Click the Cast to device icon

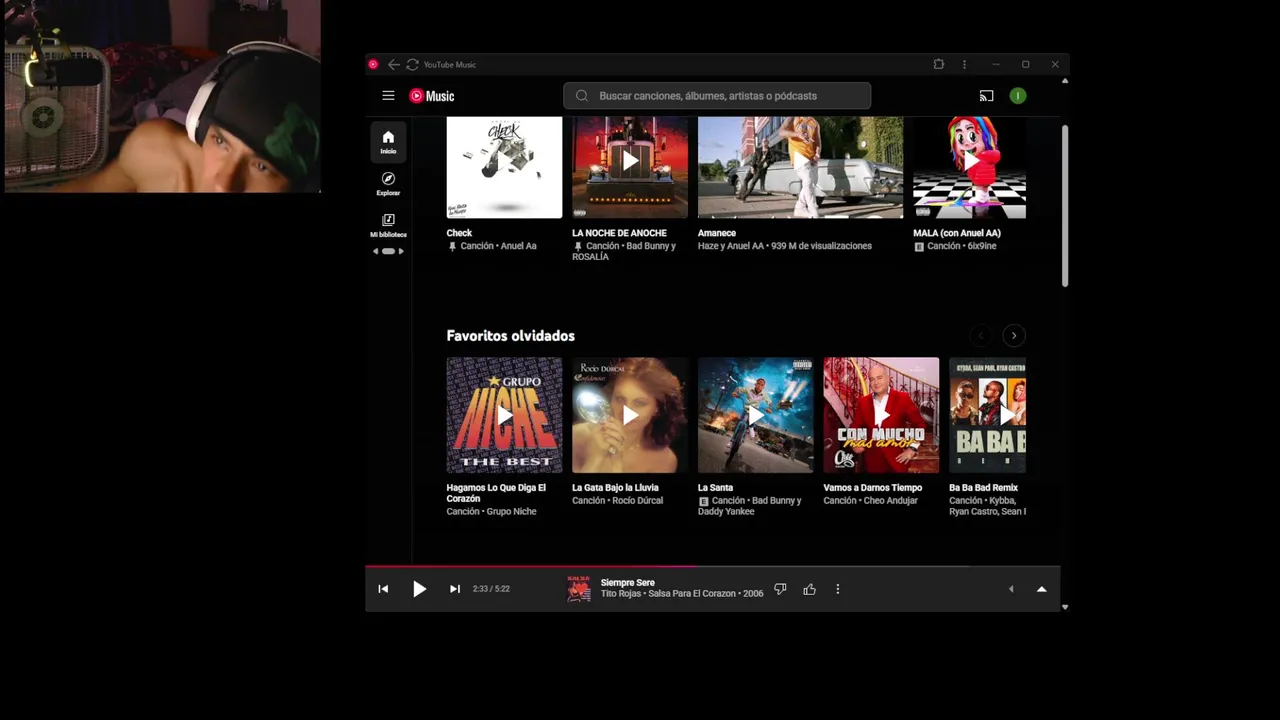pos(986,96)
